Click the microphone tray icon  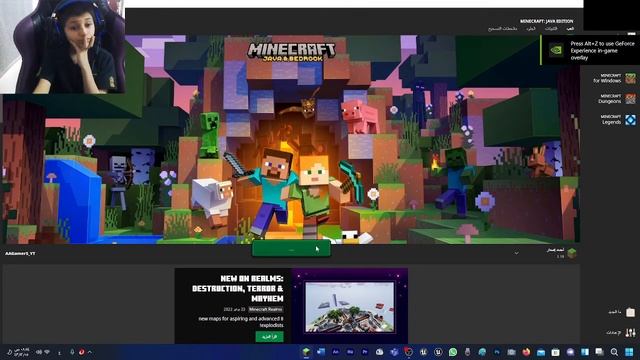[72, 352]
